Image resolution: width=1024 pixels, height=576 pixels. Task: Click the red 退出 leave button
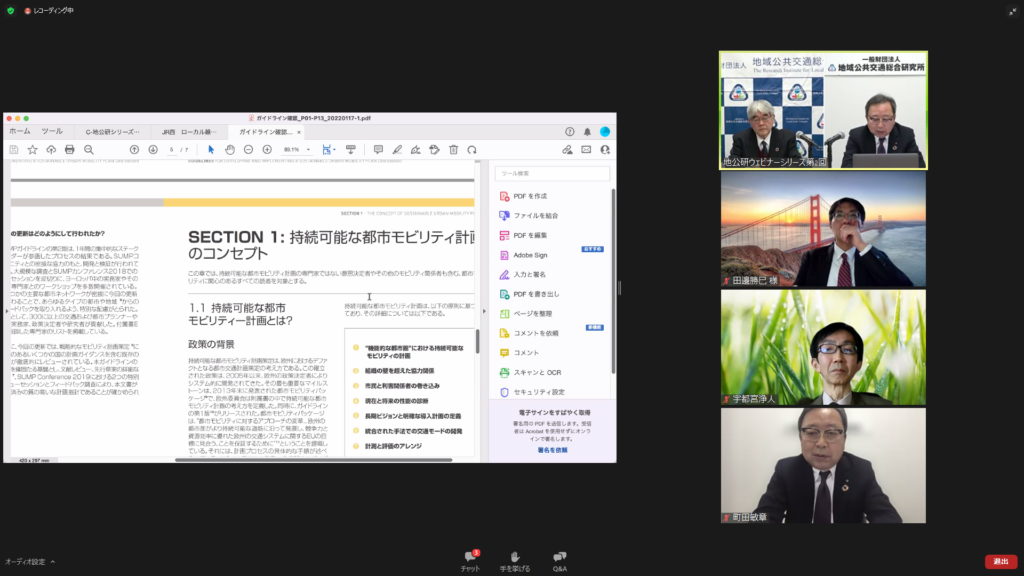(x=1000, y=561)
